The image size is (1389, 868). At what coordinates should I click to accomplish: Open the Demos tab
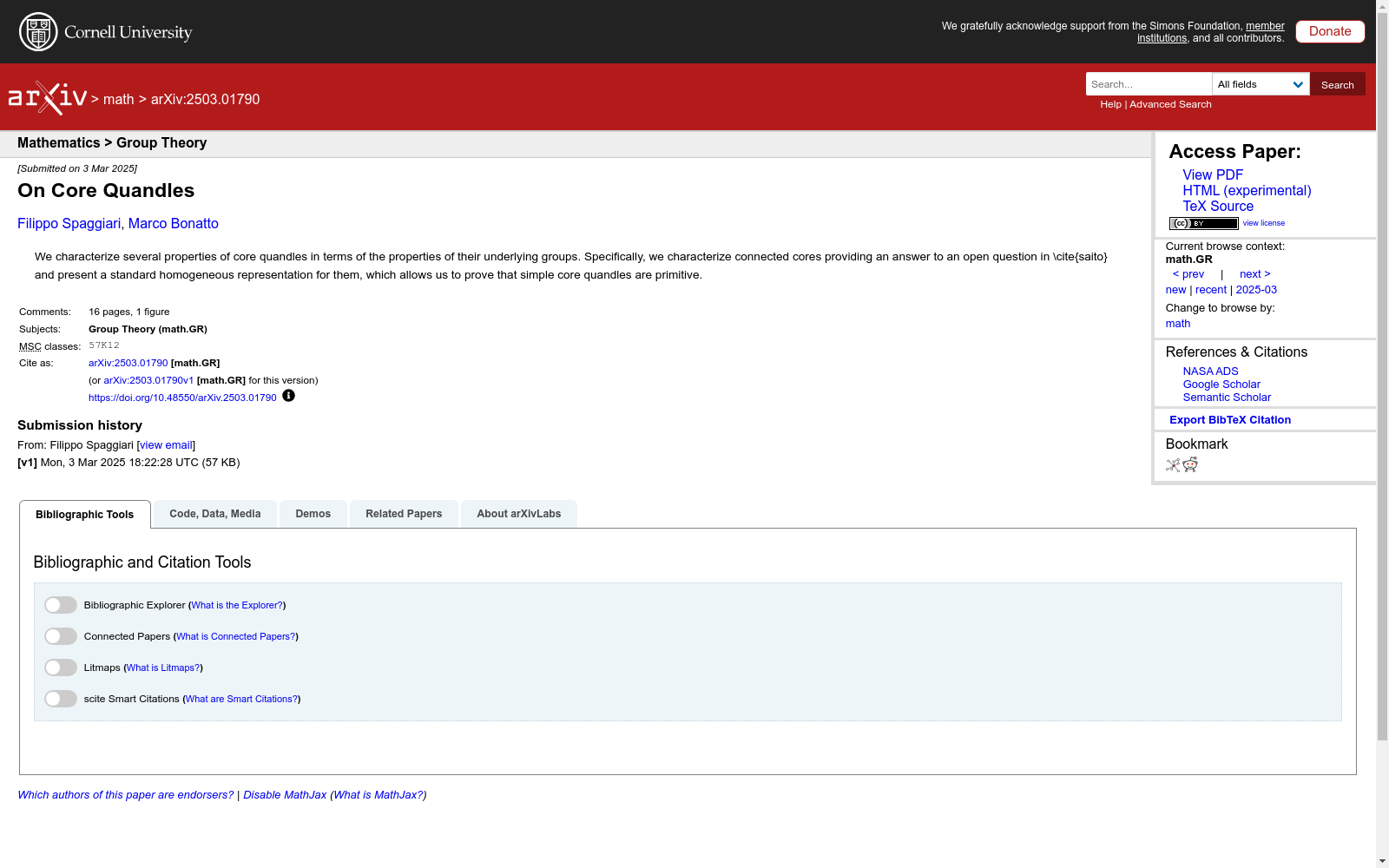pos(313,514)
